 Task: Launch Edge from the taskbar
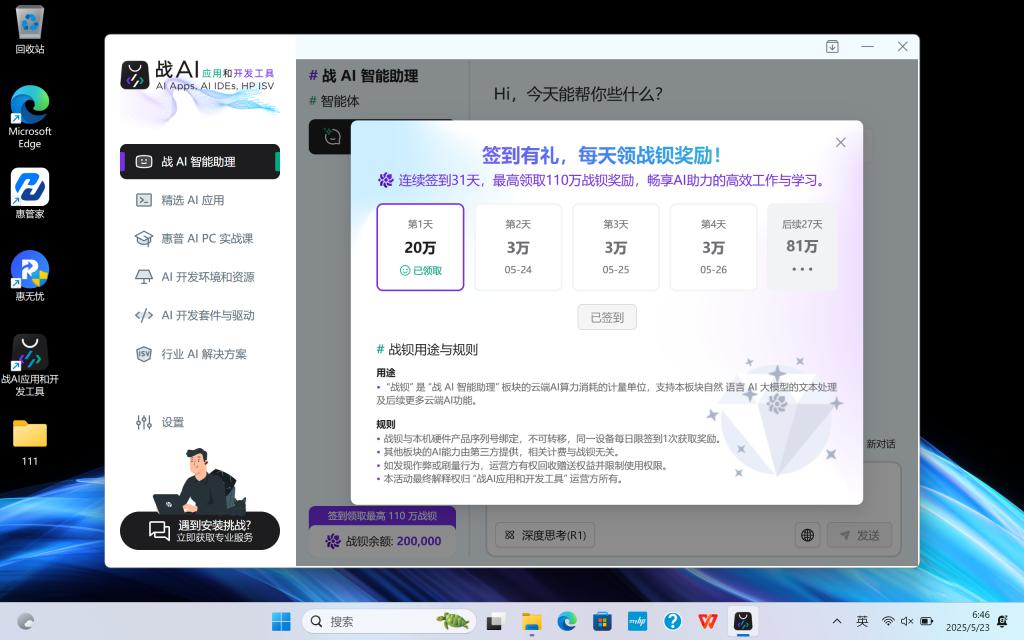pyautogui.click(x=567, y=621)
